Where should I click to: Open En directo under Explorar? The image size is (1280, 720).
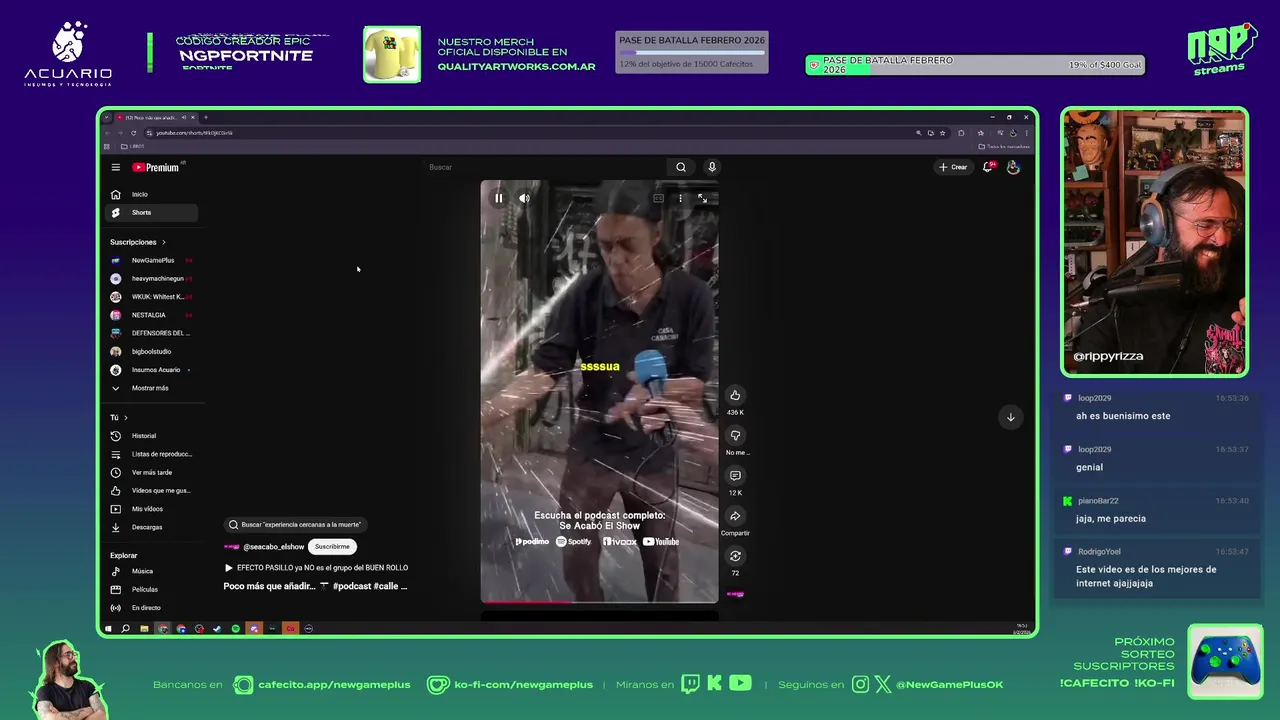pyautogui.click(x=151, y=608)
